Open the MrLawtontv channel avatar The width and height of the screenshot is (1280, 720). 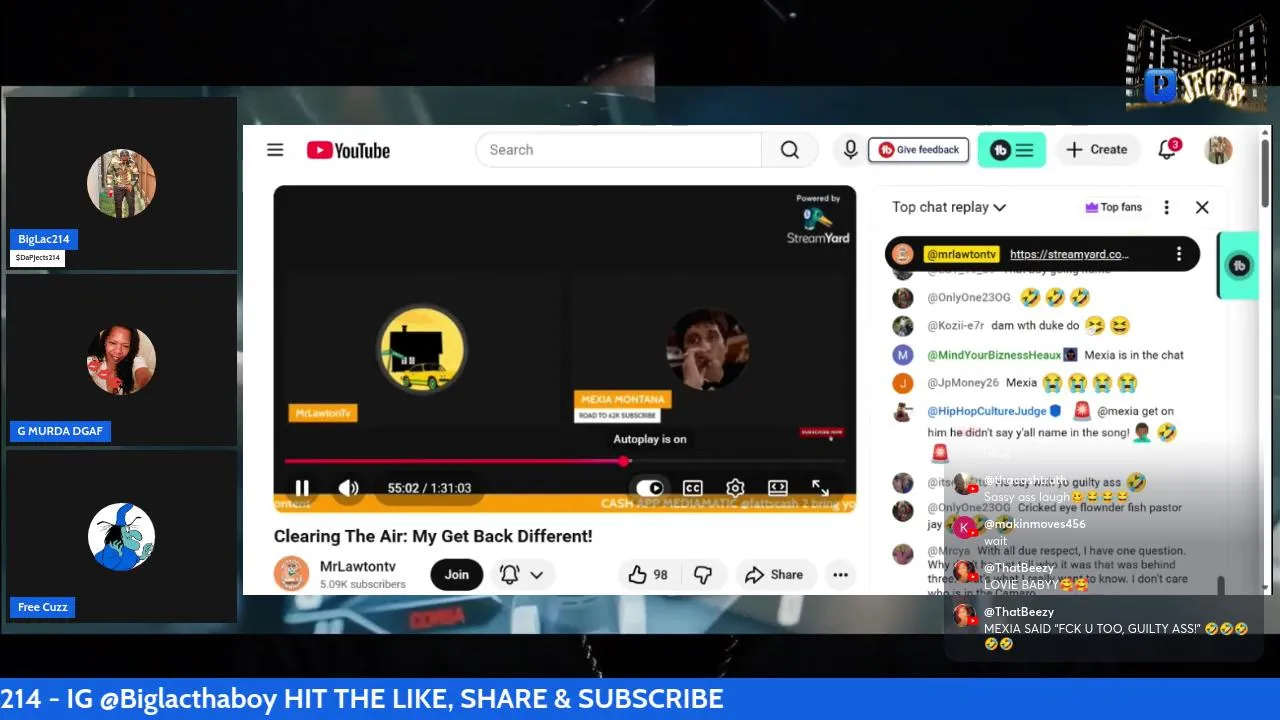(291, 574)
